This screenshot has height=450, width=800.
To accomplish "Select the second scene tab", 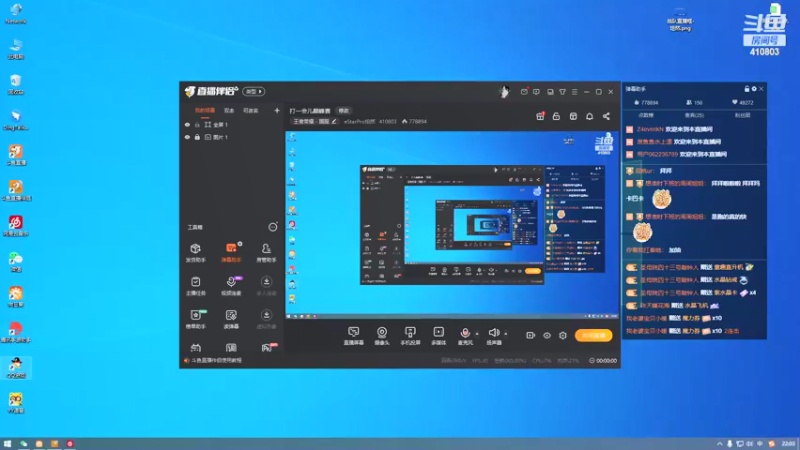I will coord(229,110).
